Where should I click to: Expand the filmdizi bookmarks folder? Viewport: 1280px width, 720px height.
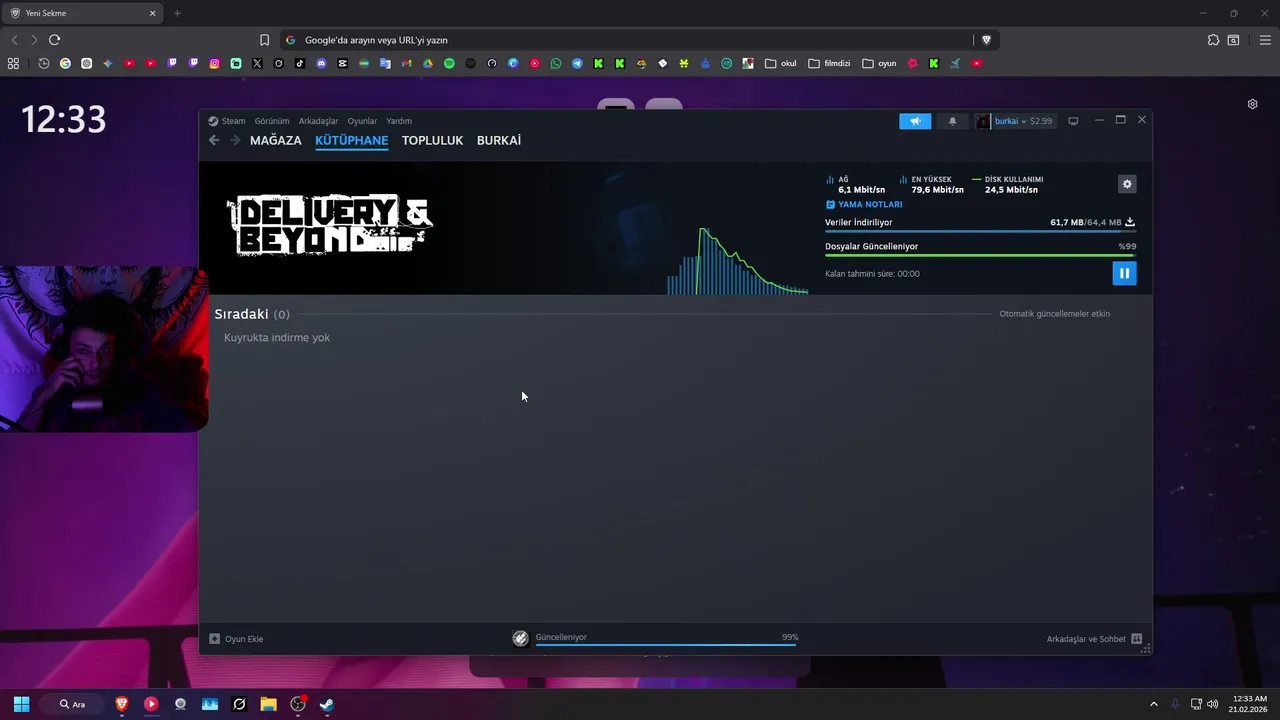(x=829, y=63)
